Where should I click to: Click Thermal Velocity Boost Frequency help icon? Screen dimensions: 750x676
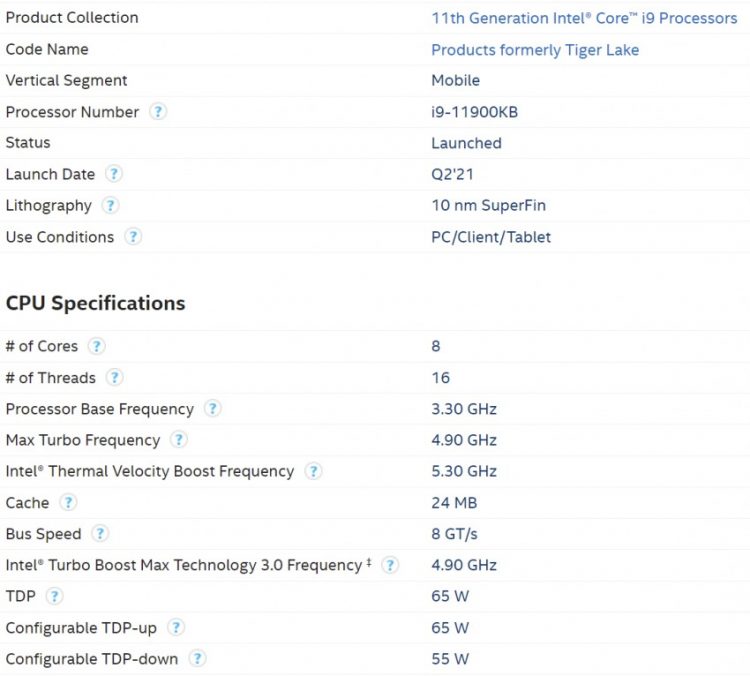click(313, 472)
